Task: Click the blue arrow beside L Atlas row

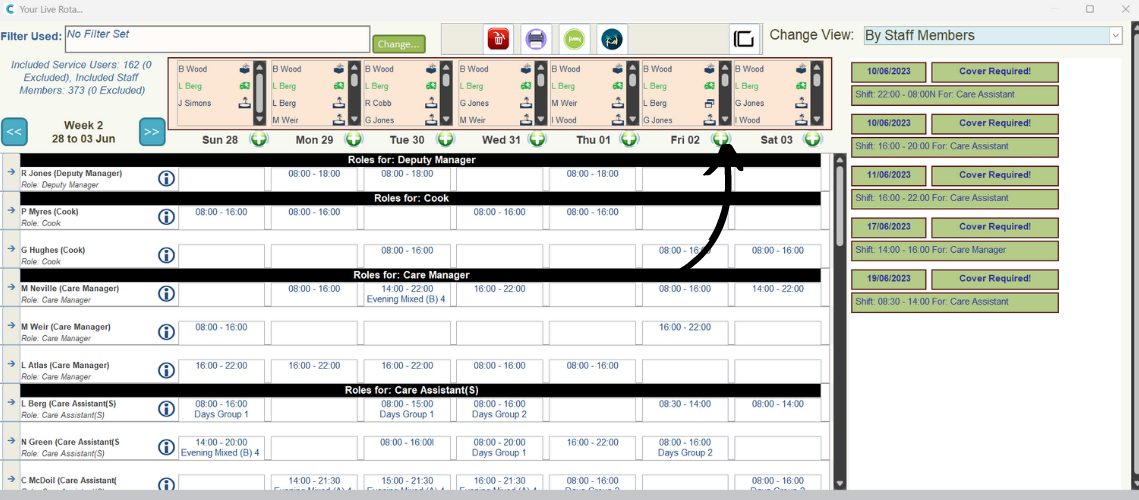Action: [x=11, y=364]
